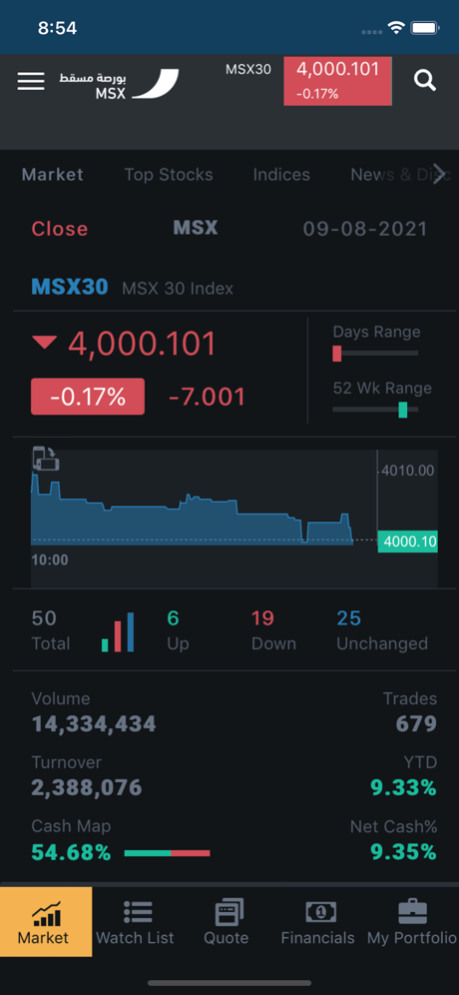
Task: Tap the header MSX30 ticker label
Action: [248, 69]
